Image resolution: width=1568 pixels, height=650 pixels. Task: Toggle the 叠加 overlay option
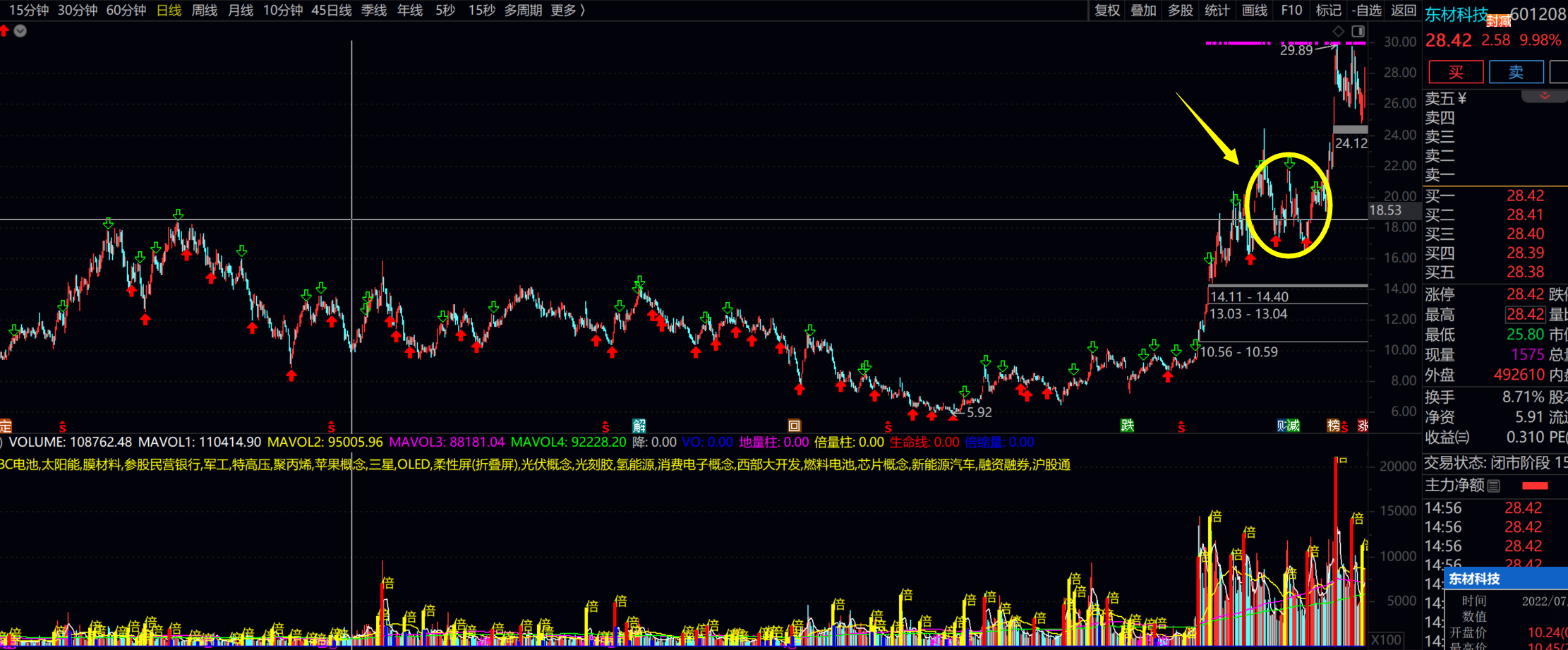[1143, 11]
